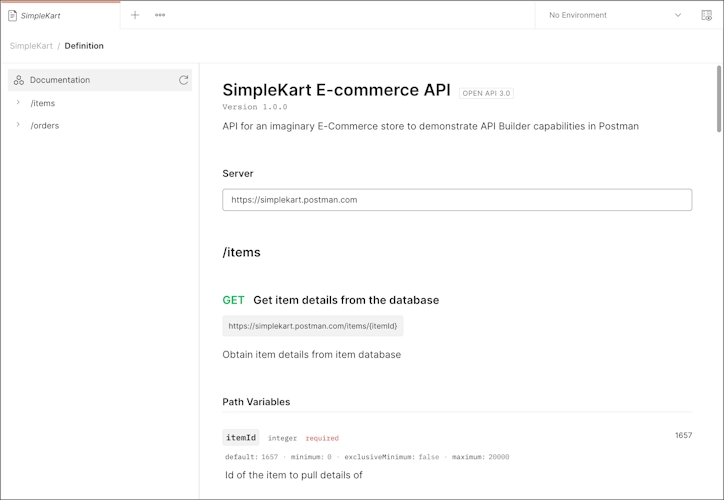Screen dimensions: 724x500
Task: Click the Documentation collection icon
Action: click(18, 80)
